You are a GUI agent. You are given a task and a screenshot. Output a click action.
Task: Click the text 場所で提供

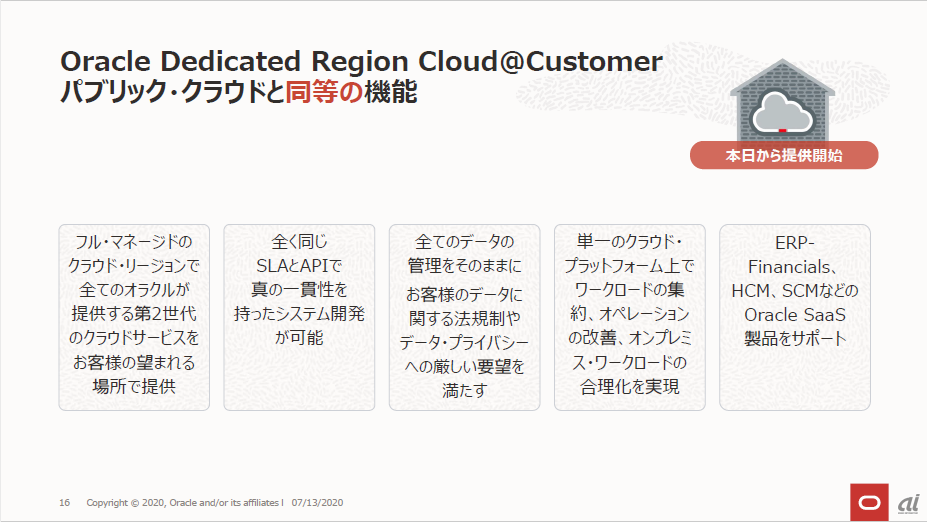134,386
